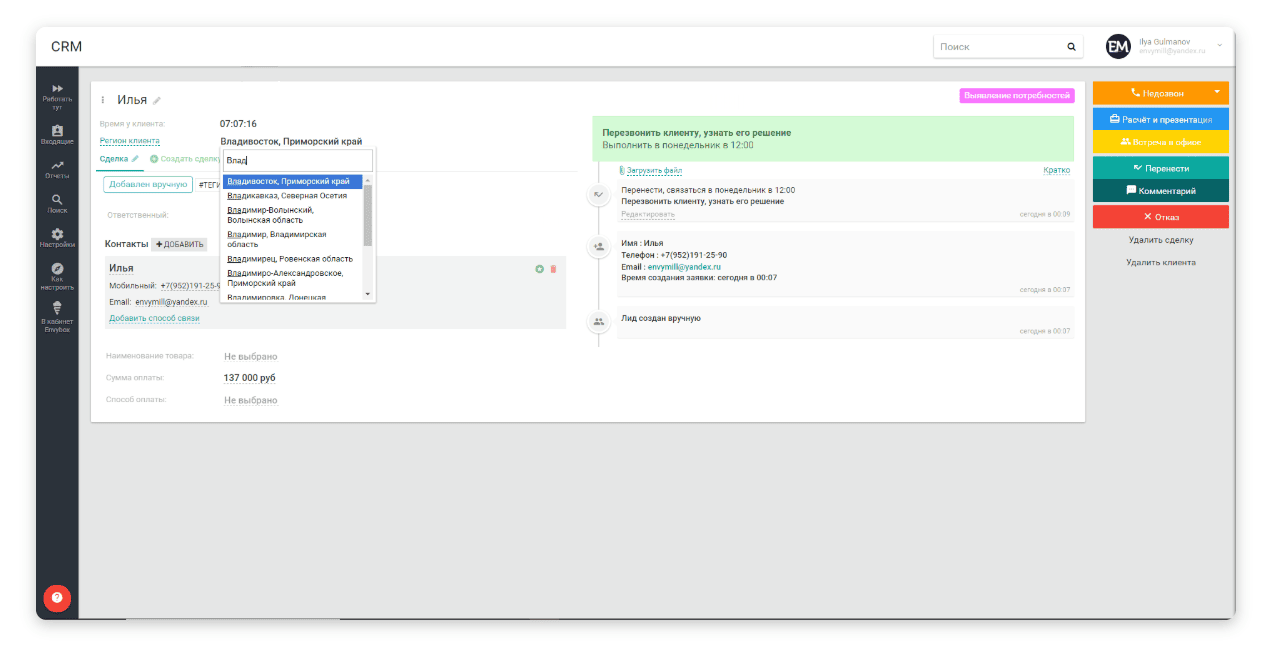
Task: Click the pencil icon beside name Илья
Action: [157, 100]
